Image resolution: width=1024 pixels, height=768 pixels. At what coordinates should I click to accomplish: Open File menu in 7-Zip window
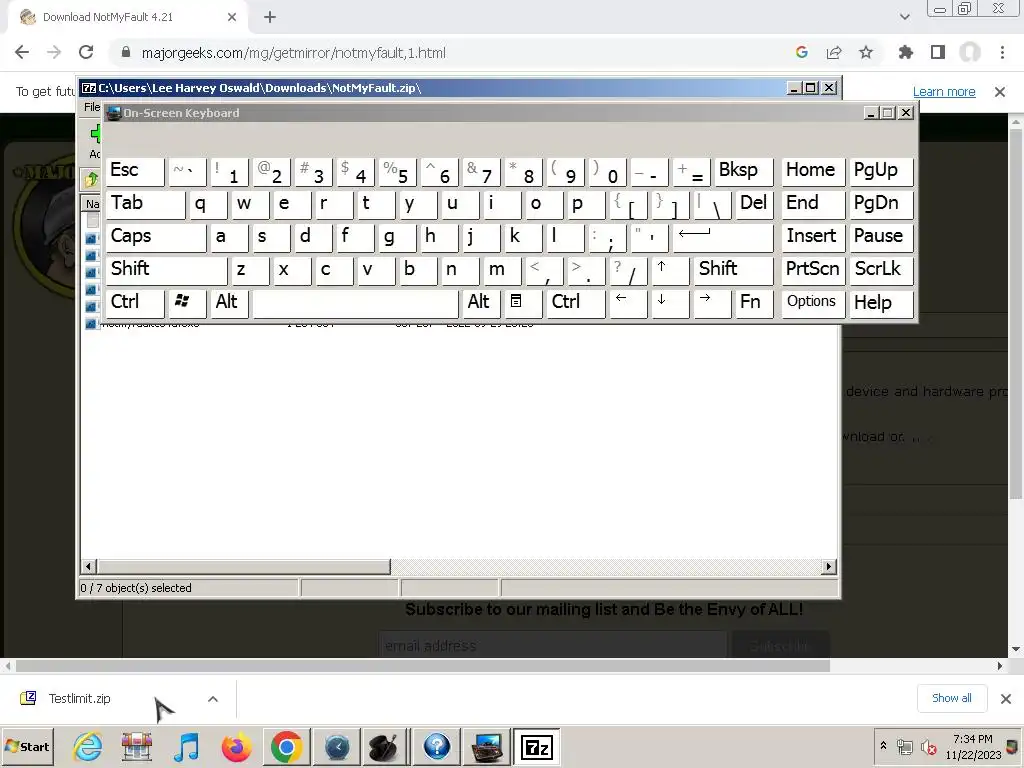tap(91, 107)
